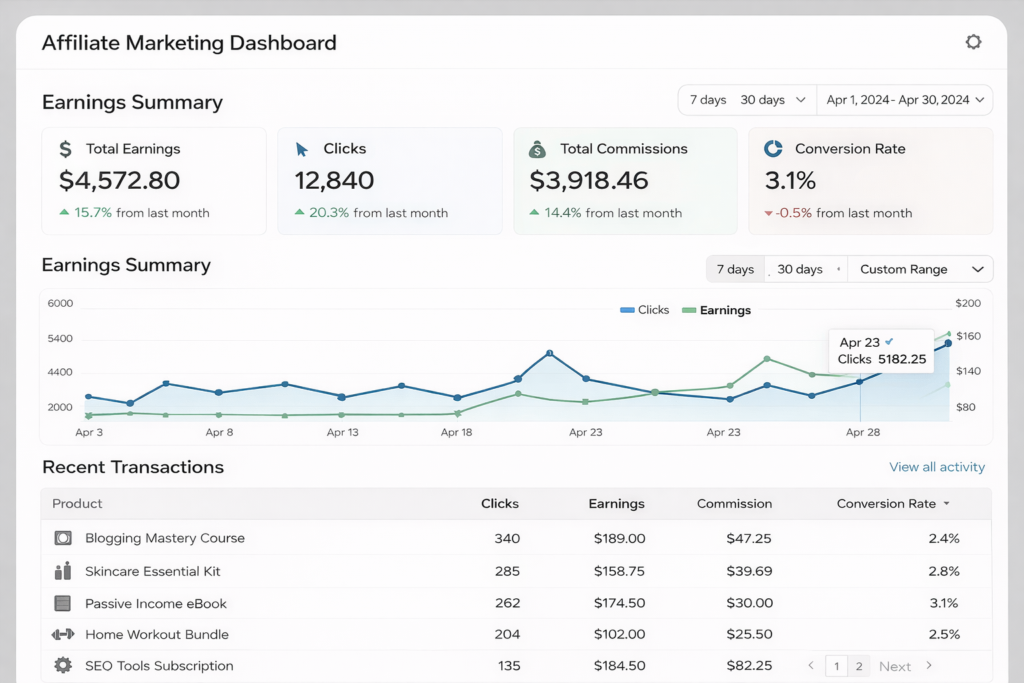Click the Skincare Essential Kit product icon
This screenshot has height=683, width=1024.
pyautogui.click(x=62, y=570)
